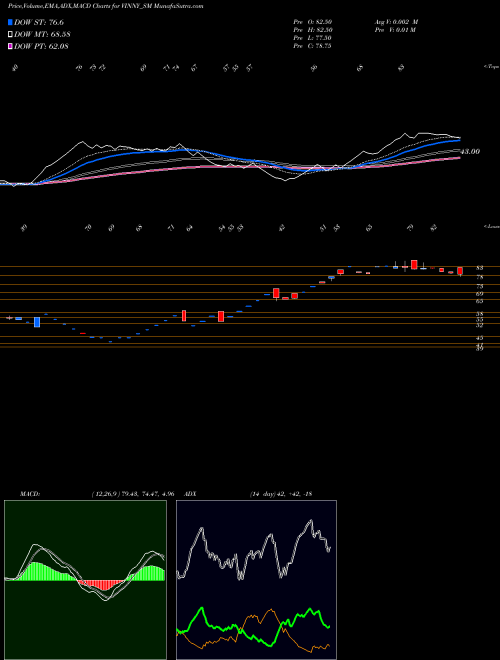The width and height of the screenshot is (500, 660).
Task: Select the 'DOW ST: 76.6' legend text
Action: (39, 22)
